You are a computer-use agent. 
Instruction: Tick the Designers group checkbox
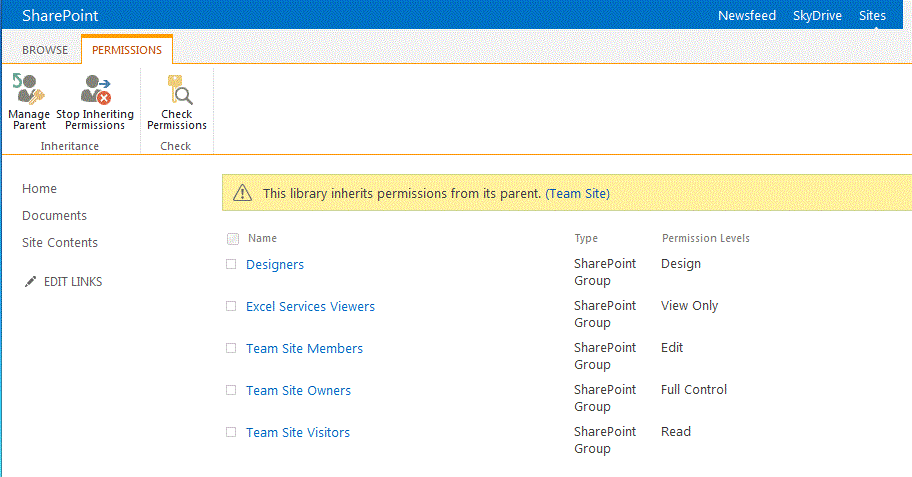(231, 264)
